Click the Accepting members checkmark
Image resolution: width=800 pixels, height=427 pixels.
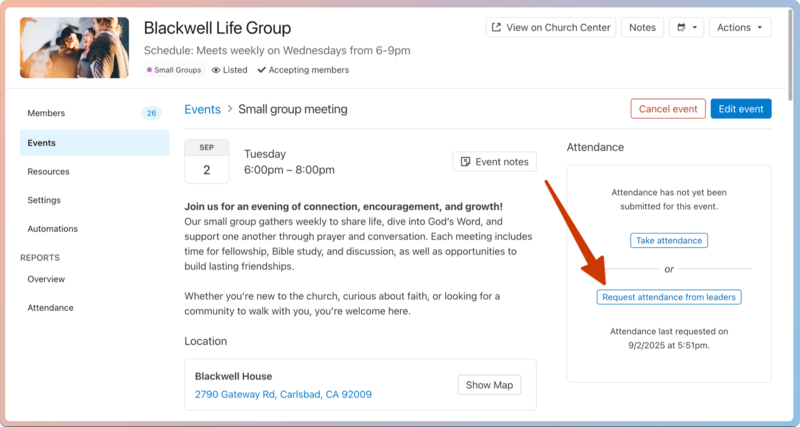pos(262,70)
